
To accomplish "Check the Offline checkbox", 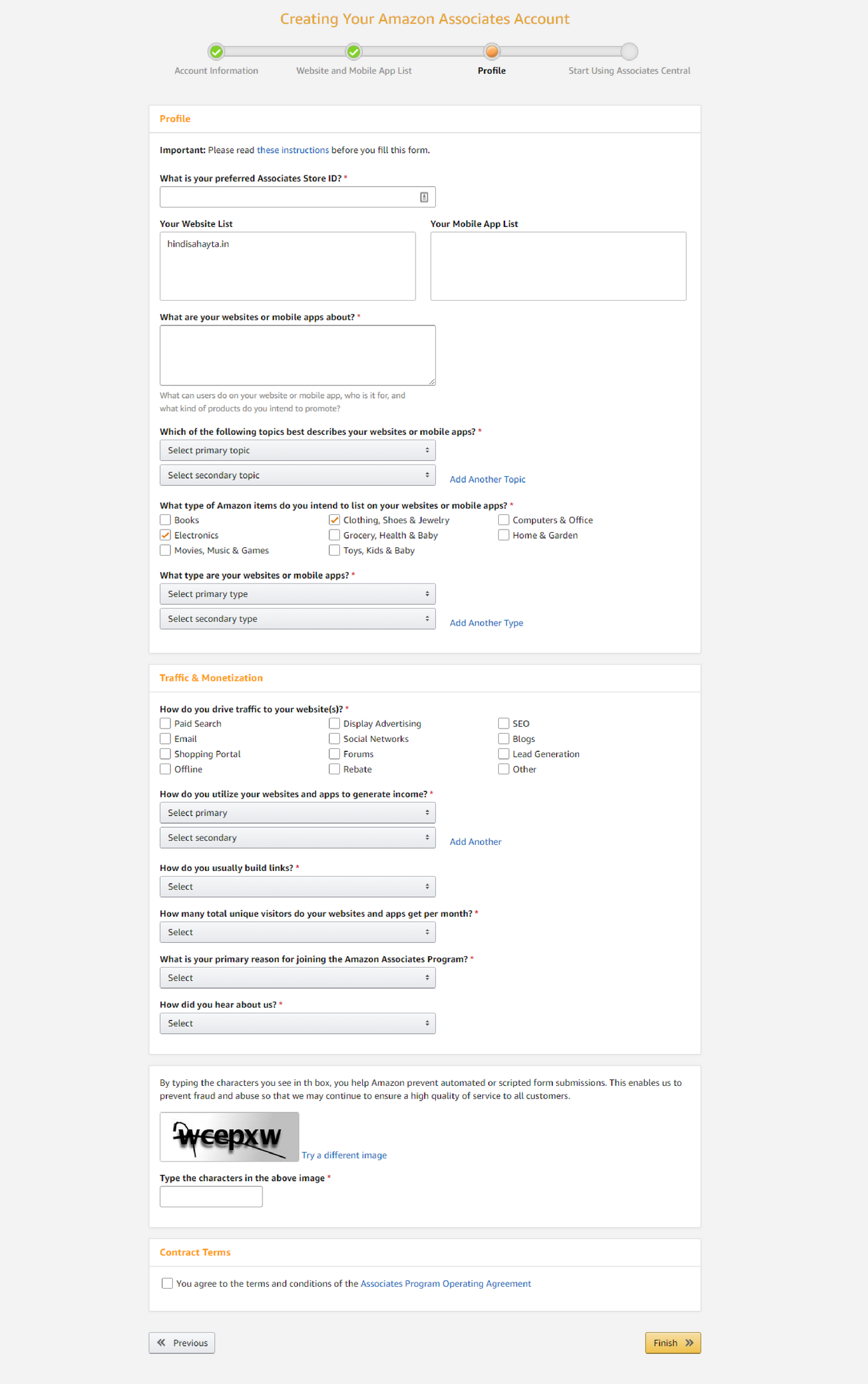I will [165, 769].
